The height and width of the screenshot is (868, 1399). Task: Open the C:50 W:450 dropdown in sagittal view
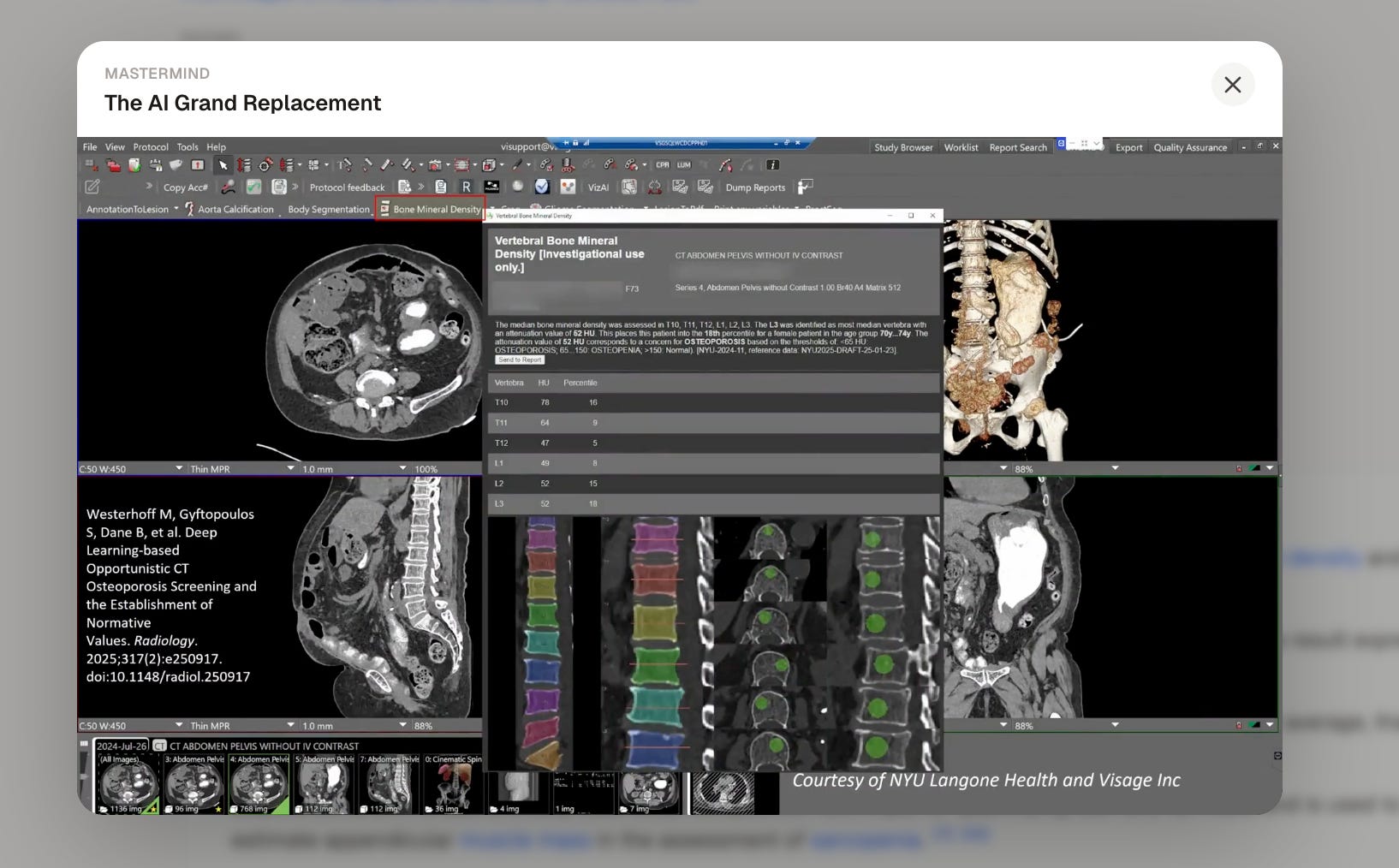coord(179,725)
